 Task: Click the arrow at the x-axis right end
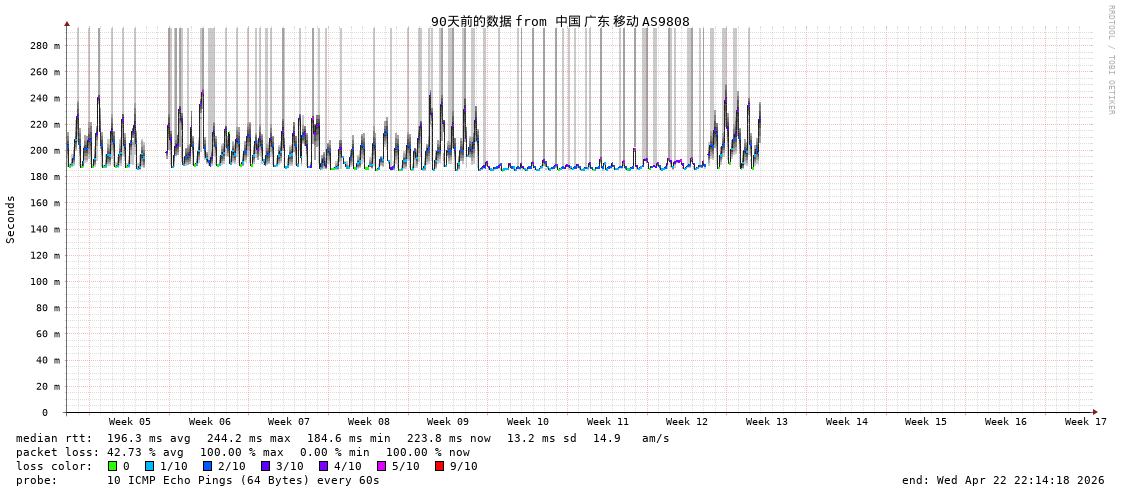(x=1095, y=412)
